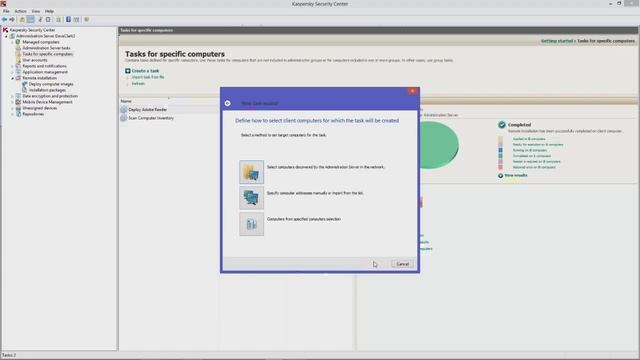The image size is (640, 360).
Task: Expand the Managed computers node
Action: (x=12, y=42)
